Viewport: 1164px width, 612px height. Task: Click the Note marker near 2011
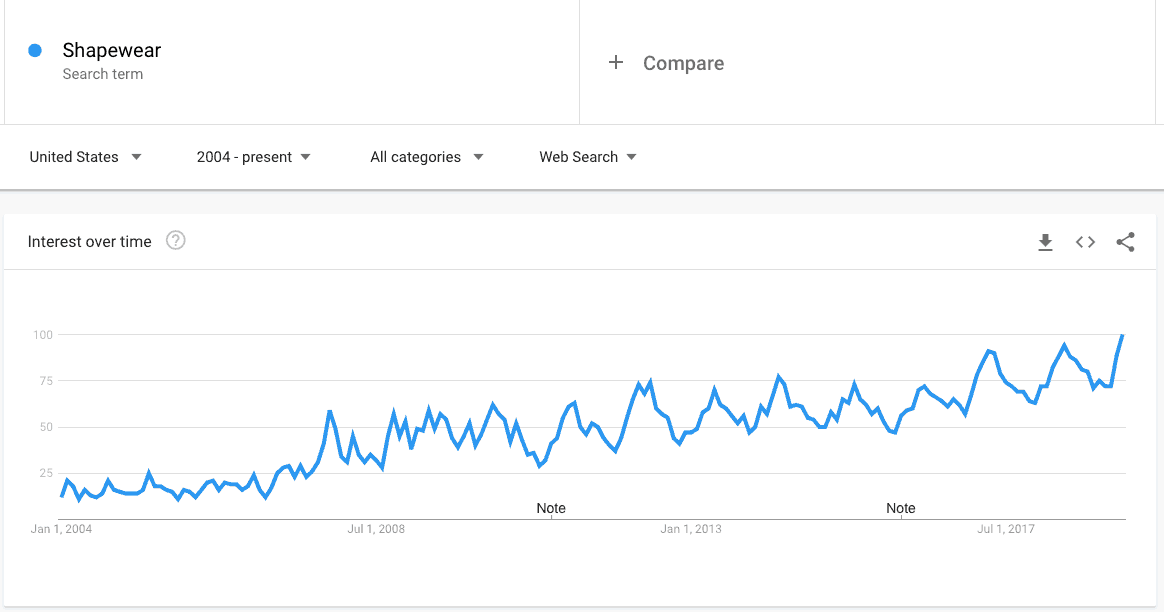point(551,508)
